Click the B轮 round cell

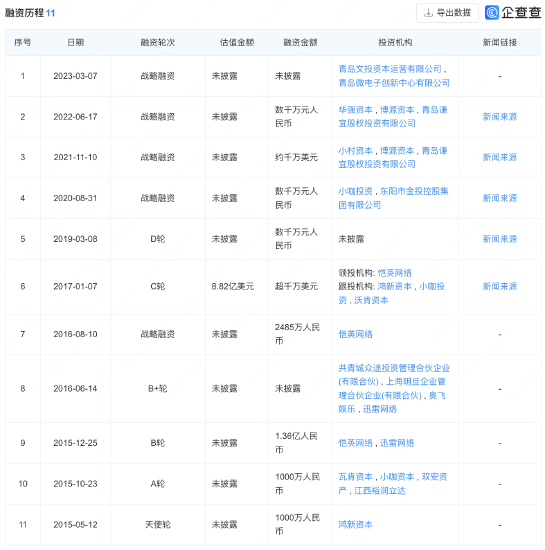point(157,443)
